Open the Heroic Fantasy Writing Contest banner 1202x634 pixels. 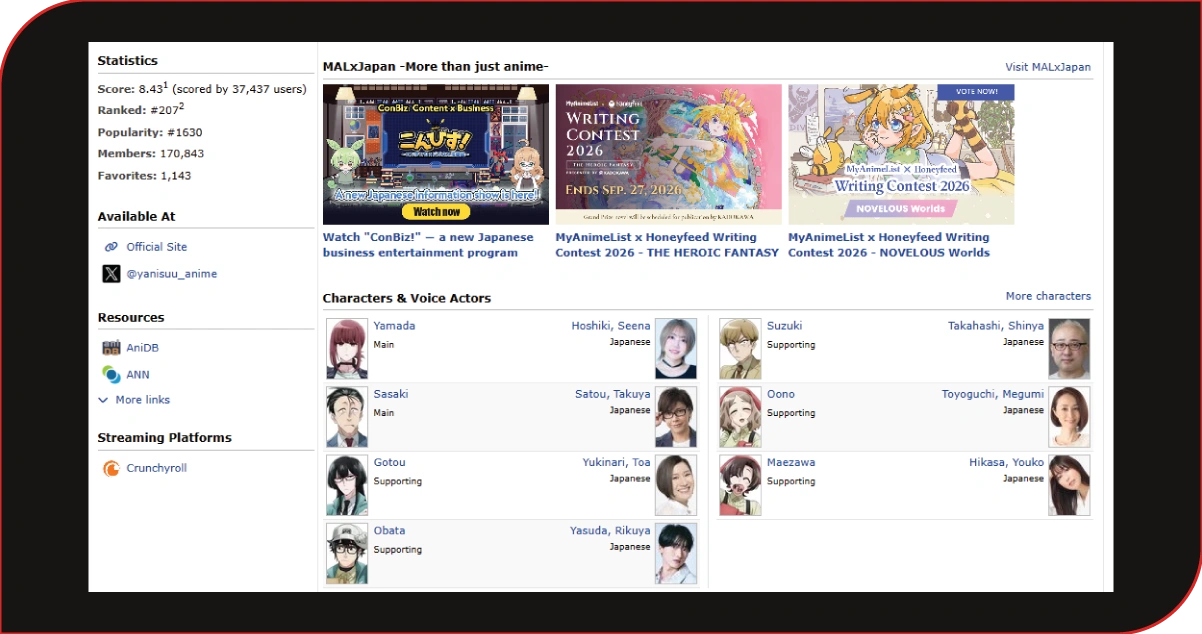[x=669, y=154]
